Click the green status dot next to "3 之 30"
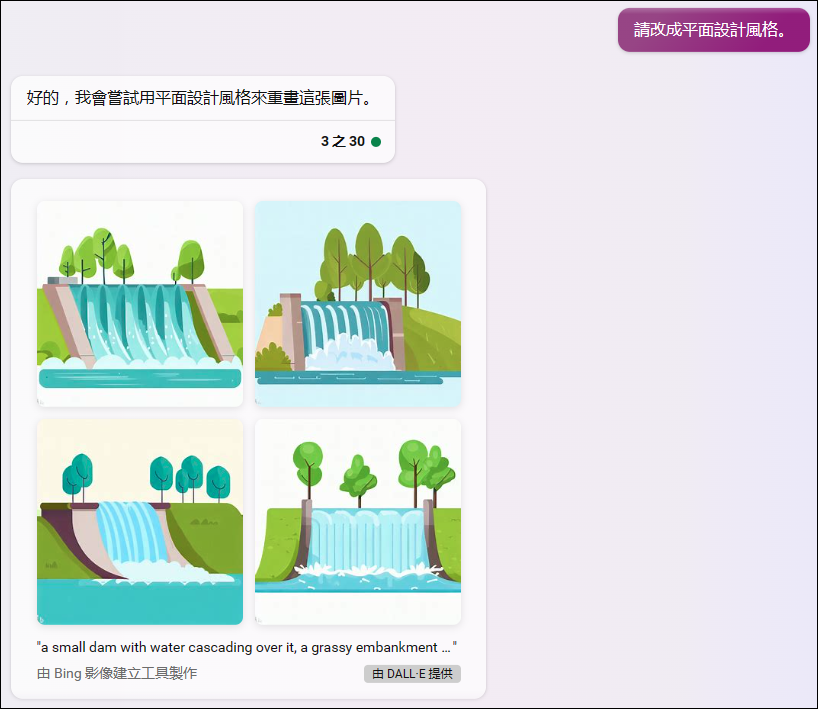This screenshot has height=709, width=818. (376, 142)
